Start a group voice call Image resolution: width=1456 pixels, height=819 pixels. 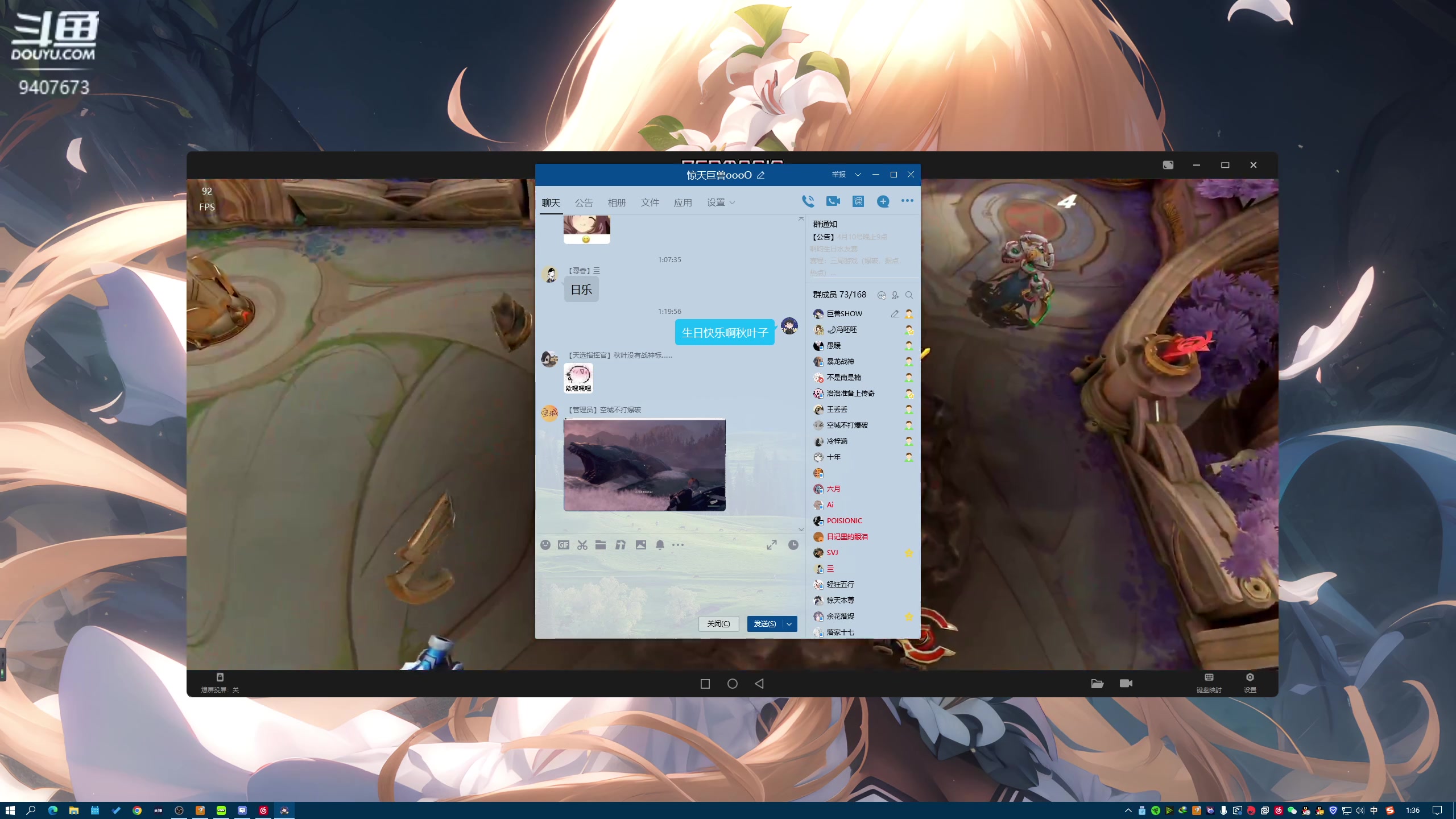point(808,201)
